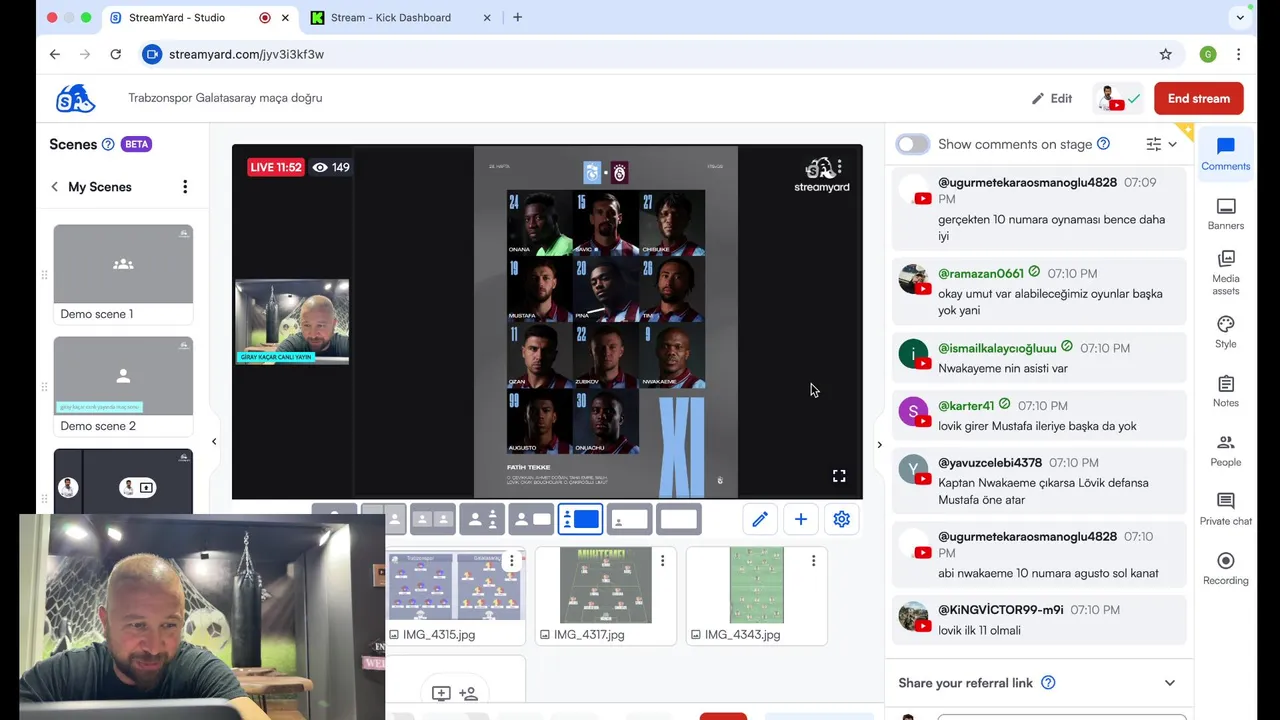The width and height of the screenshot is (1280, 720).
Task: Open the People panel
Action: tap(1225, 450)
